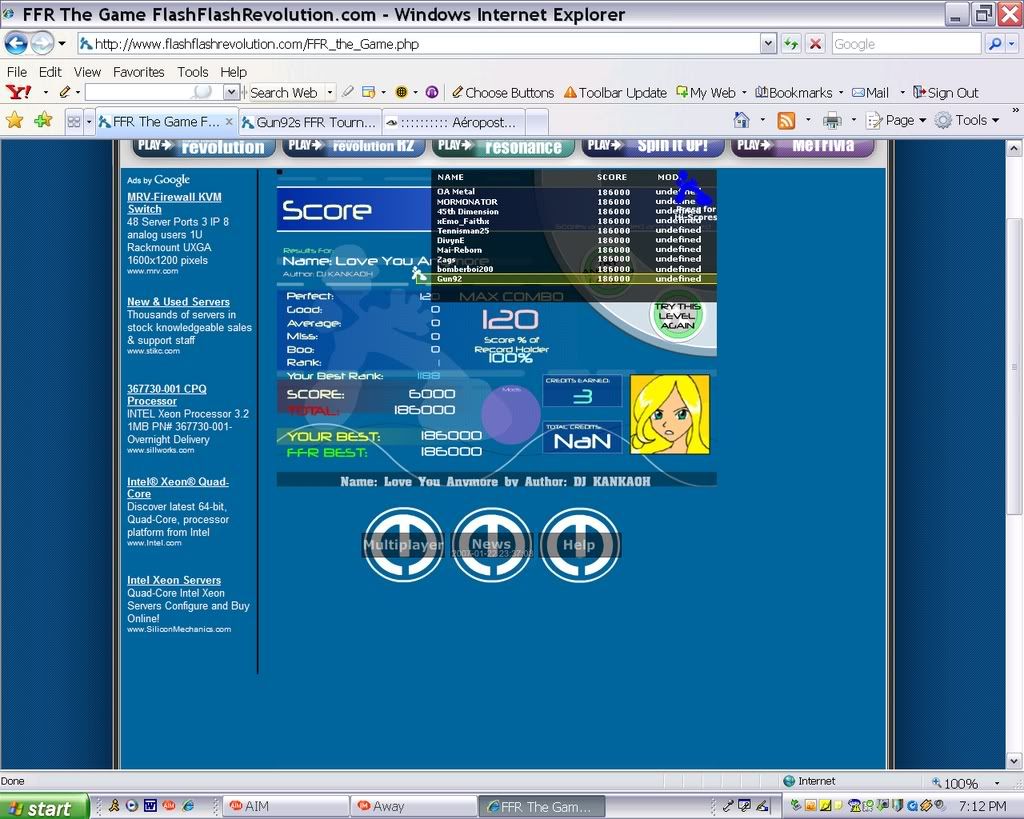Click the RSS feeds icon
The height and width of the screenshot is (819, 1024).
click(x=786, y=120)
